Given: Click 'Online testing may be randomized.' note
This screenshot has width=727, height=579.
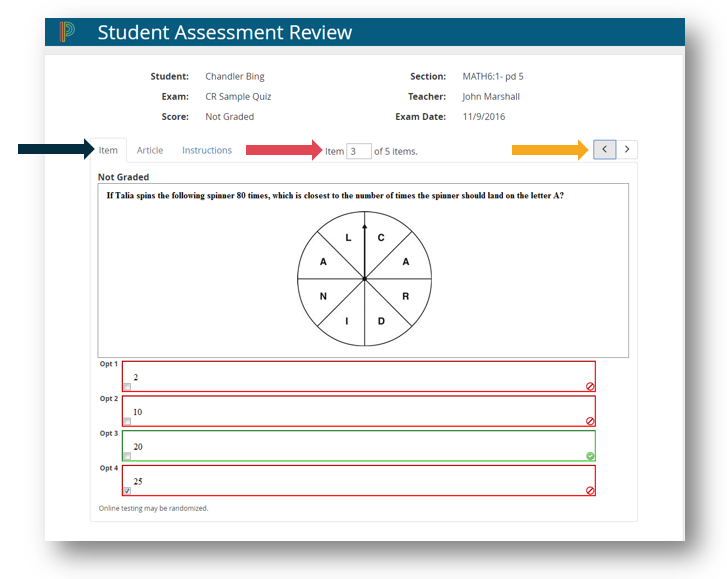Looking at the screenshot, I should 153,508.
